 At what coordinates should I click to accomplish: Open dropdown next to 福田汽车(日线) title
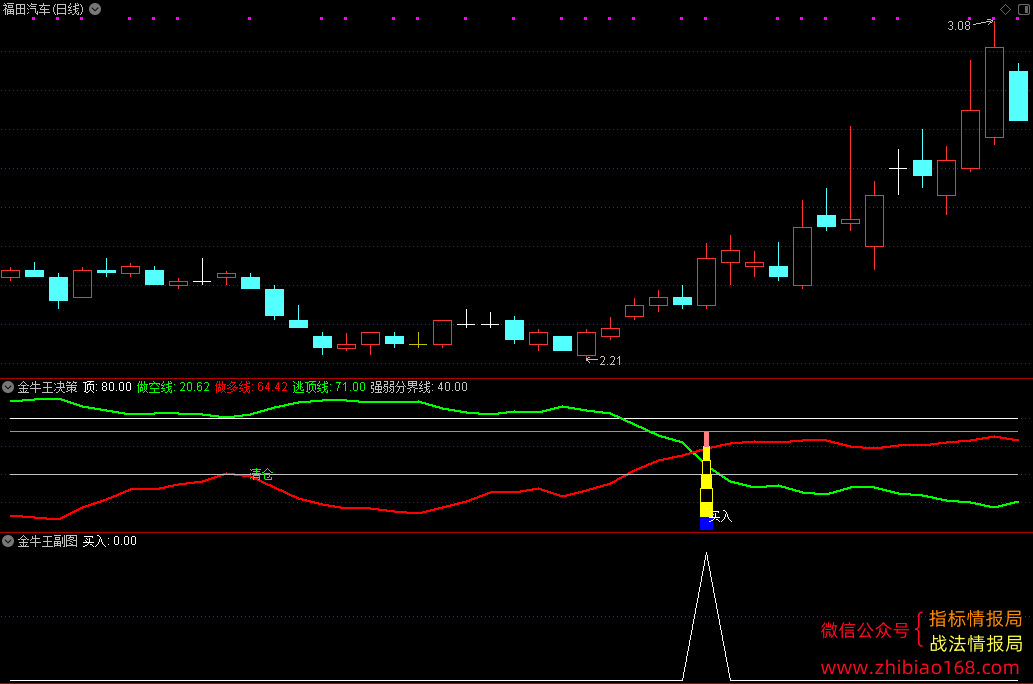[x=96, y=9]
